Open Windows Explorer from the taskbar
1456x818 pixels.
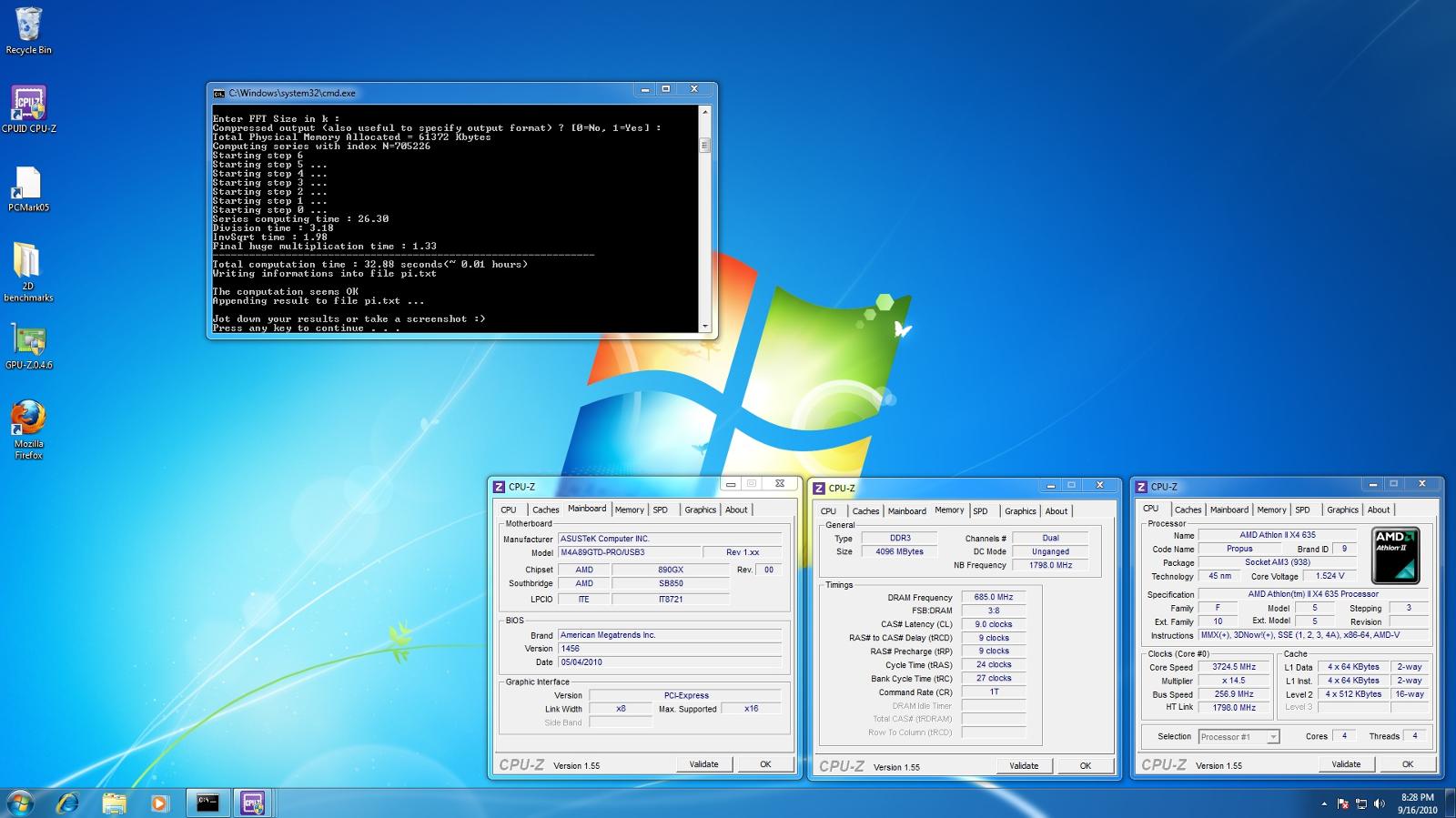coord(114,803)
